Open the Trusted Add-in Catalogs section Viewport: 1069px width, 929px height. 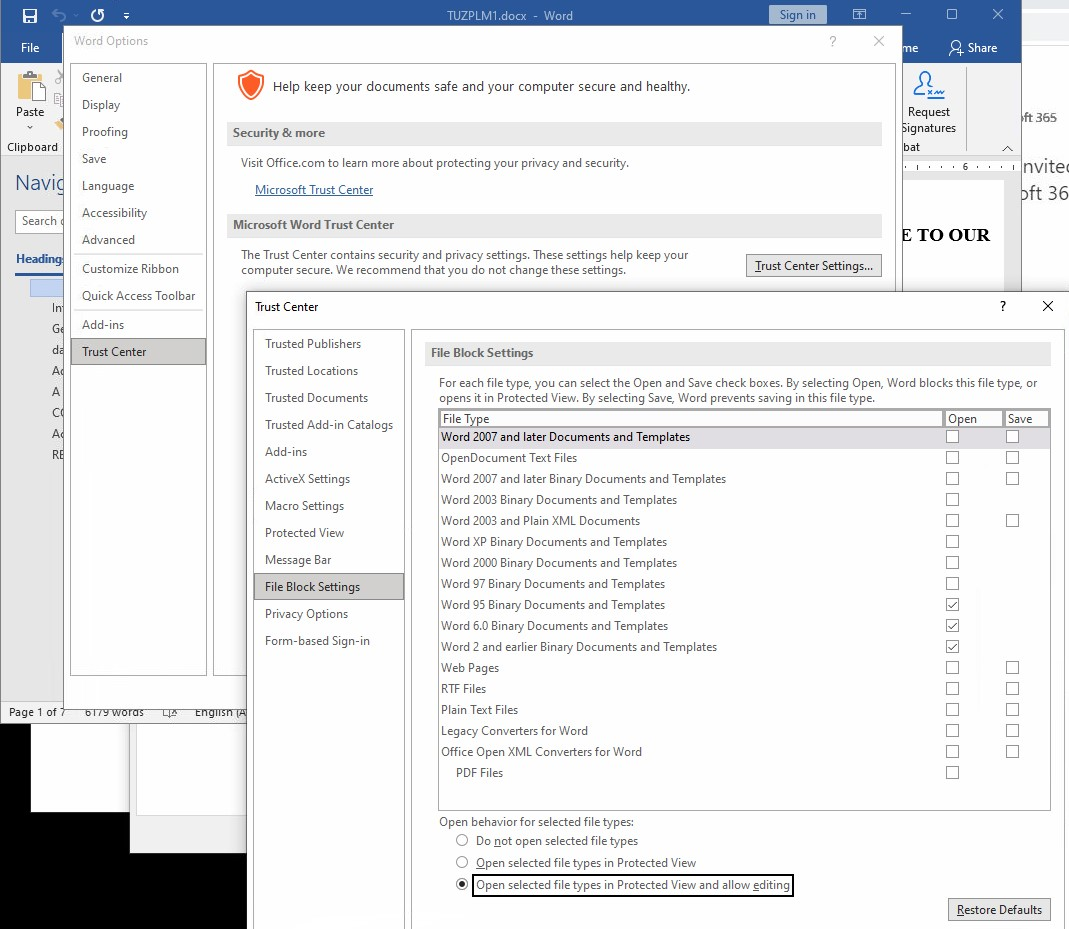pos(329,425)
